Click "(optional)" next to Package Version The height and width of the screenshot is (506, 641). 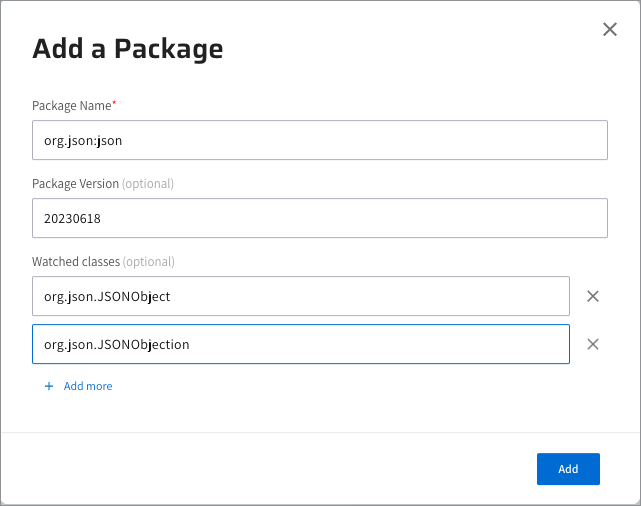148,184
